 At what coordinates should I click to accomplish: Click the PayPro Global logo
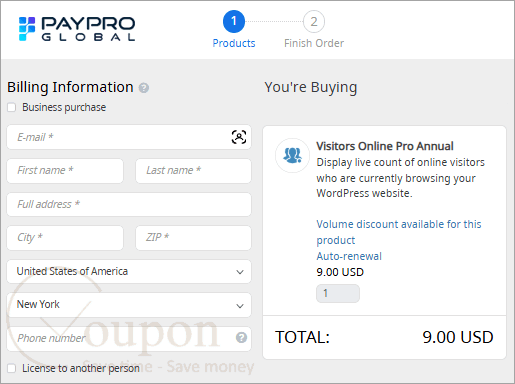click(77, 29)
